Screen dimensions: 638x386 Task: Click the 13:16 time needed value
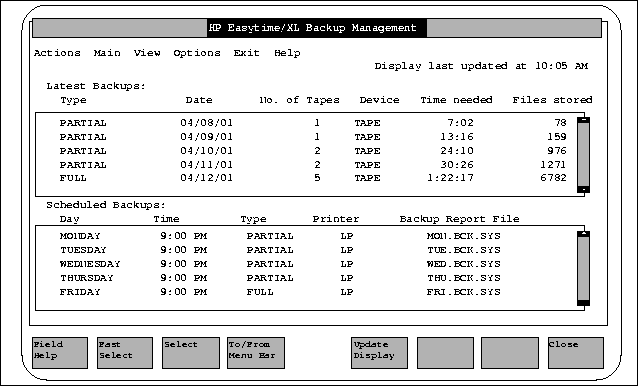457,137
